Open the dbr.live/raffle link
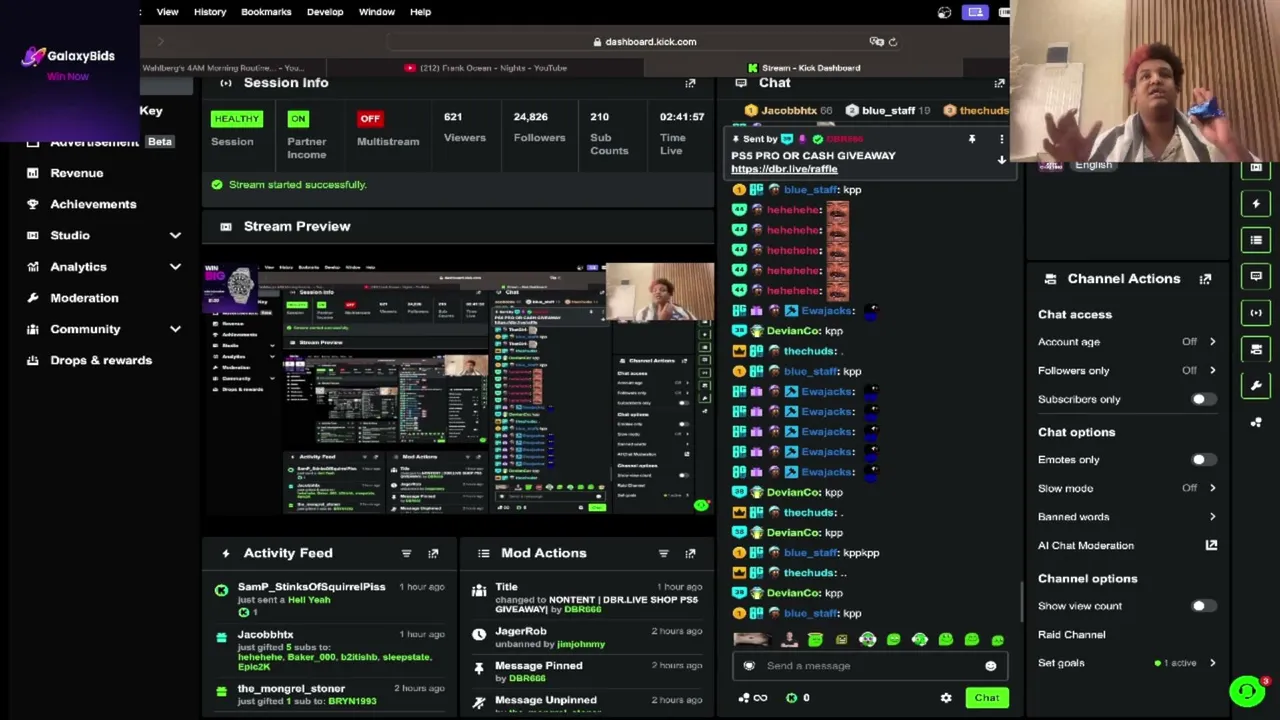Screen dimensions: 1280x720 pyautogui.click(x=784, y=169)
